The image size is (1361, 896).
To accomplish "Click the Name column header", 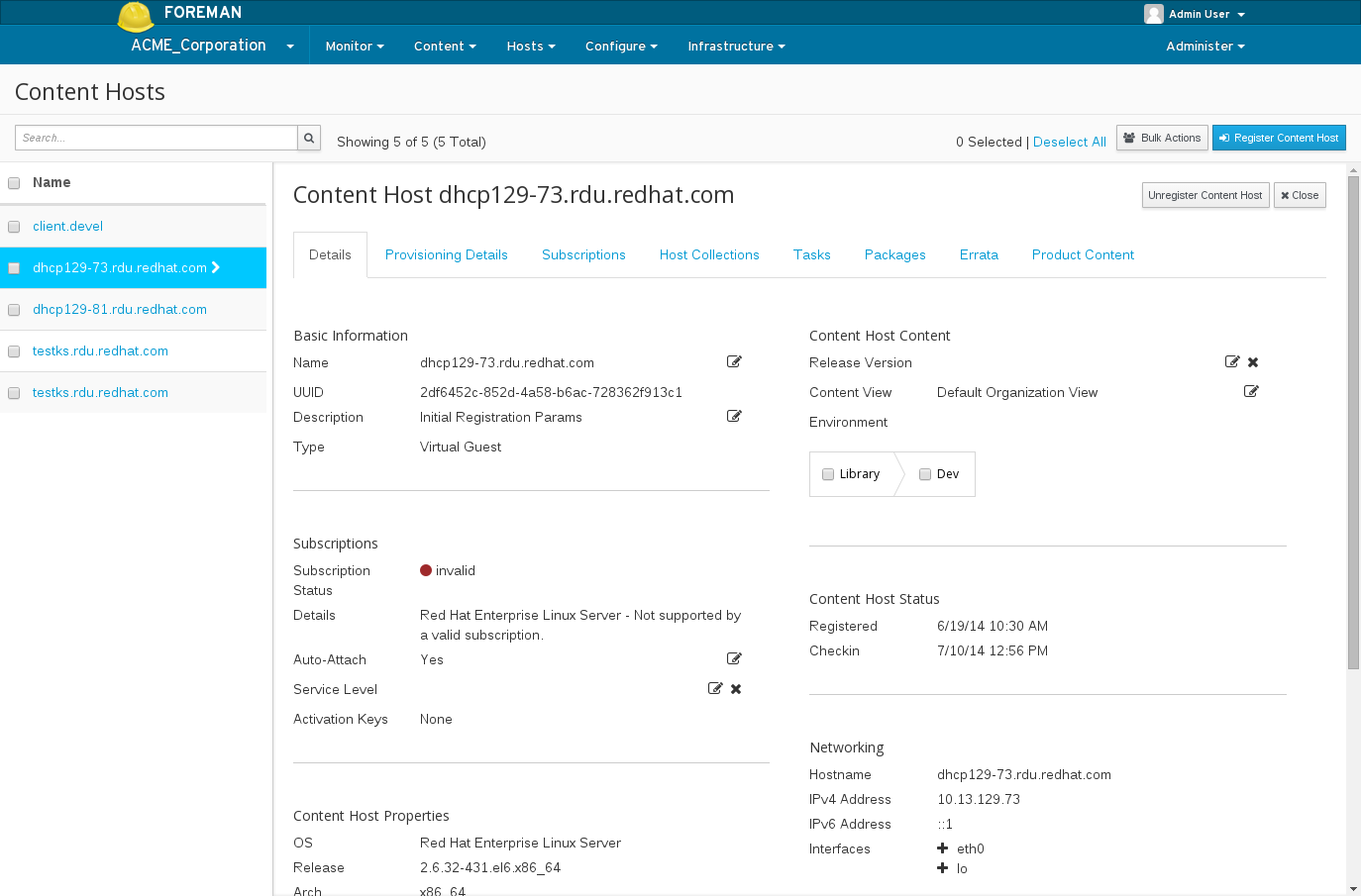I will (x=52, y=182).
